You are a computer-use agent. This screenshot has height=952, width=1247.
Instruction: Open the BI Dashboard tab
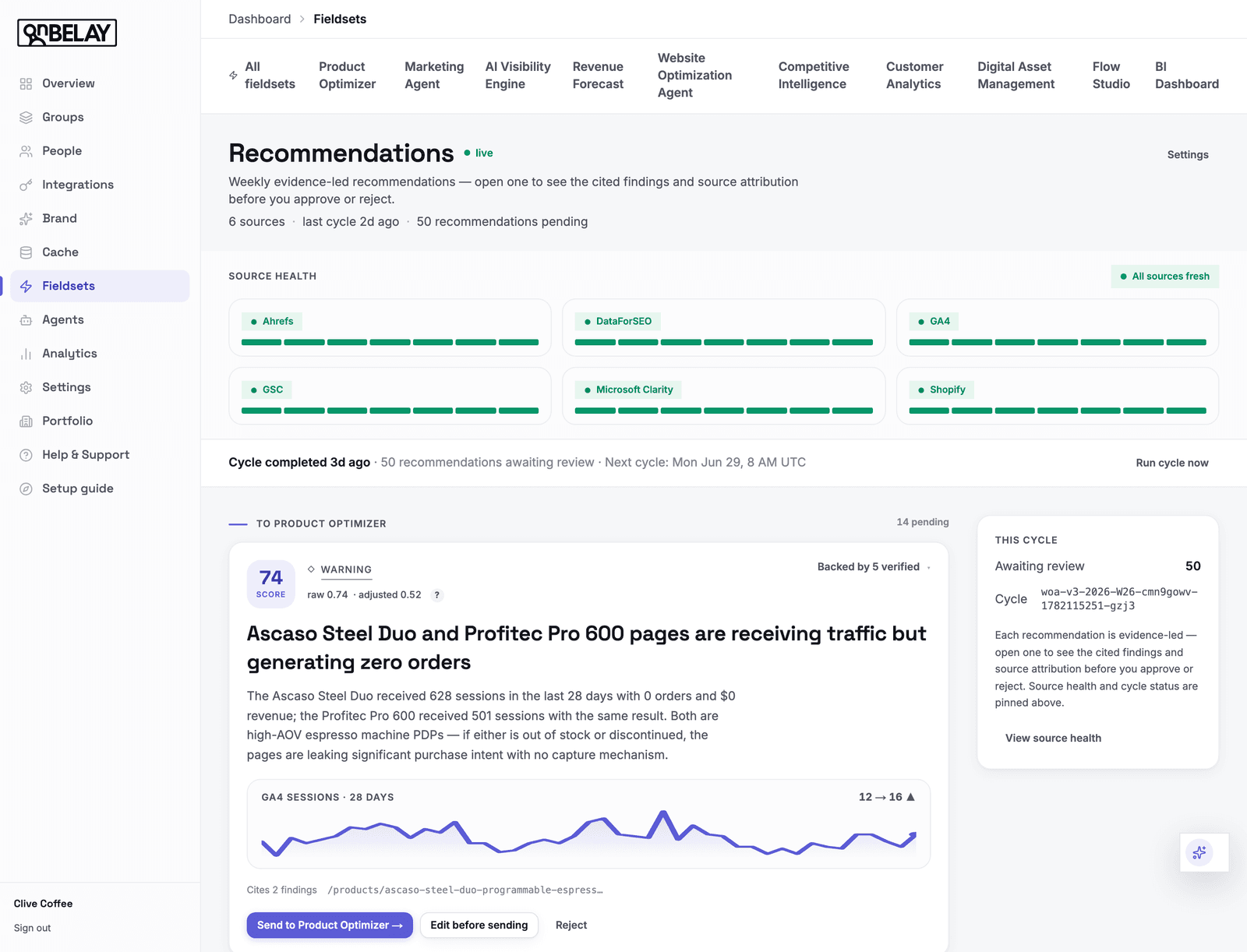click(x=1186, y=76)
